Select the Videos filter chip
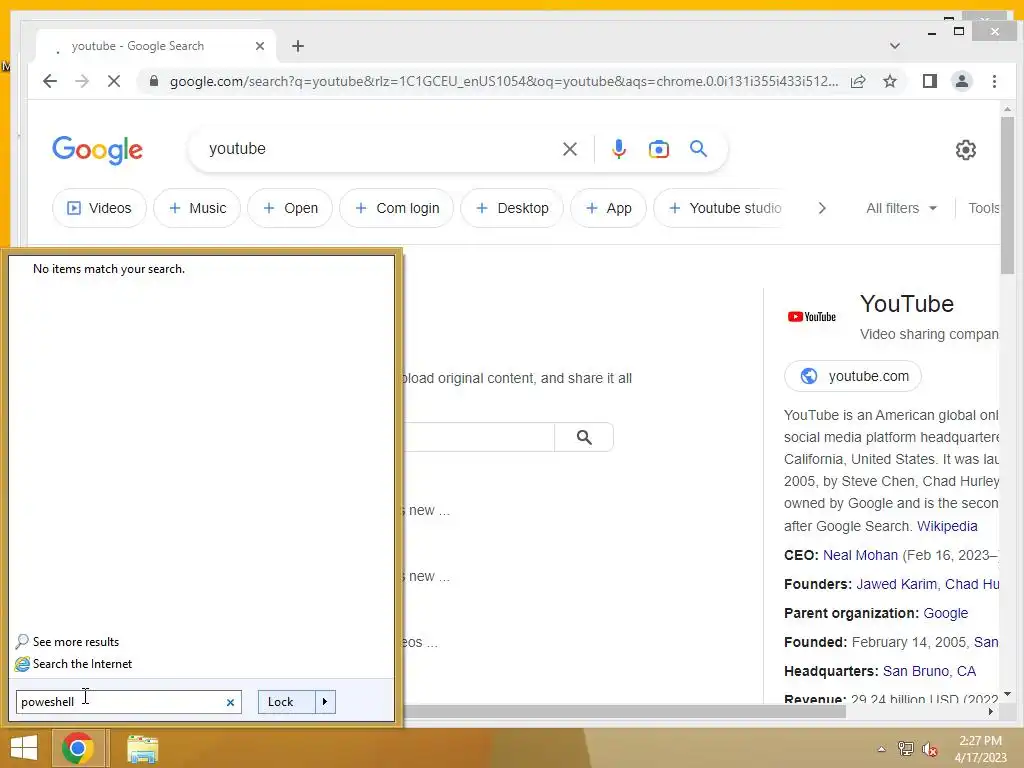Viewport: 1024px width, 768px height. [x=99, y=208]
